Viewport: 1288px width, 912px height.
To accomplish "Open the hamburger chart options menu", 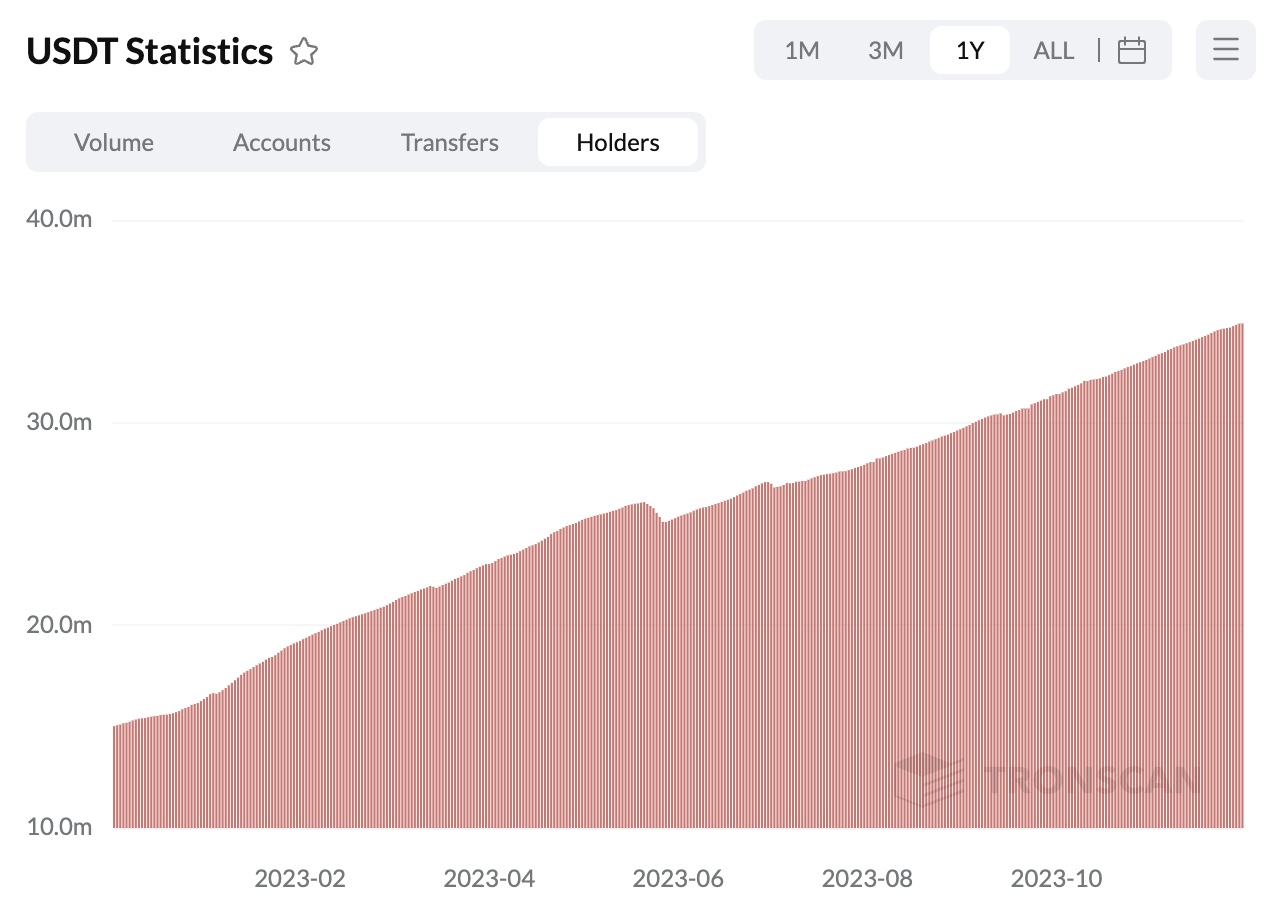I will tap(1225, 50).
